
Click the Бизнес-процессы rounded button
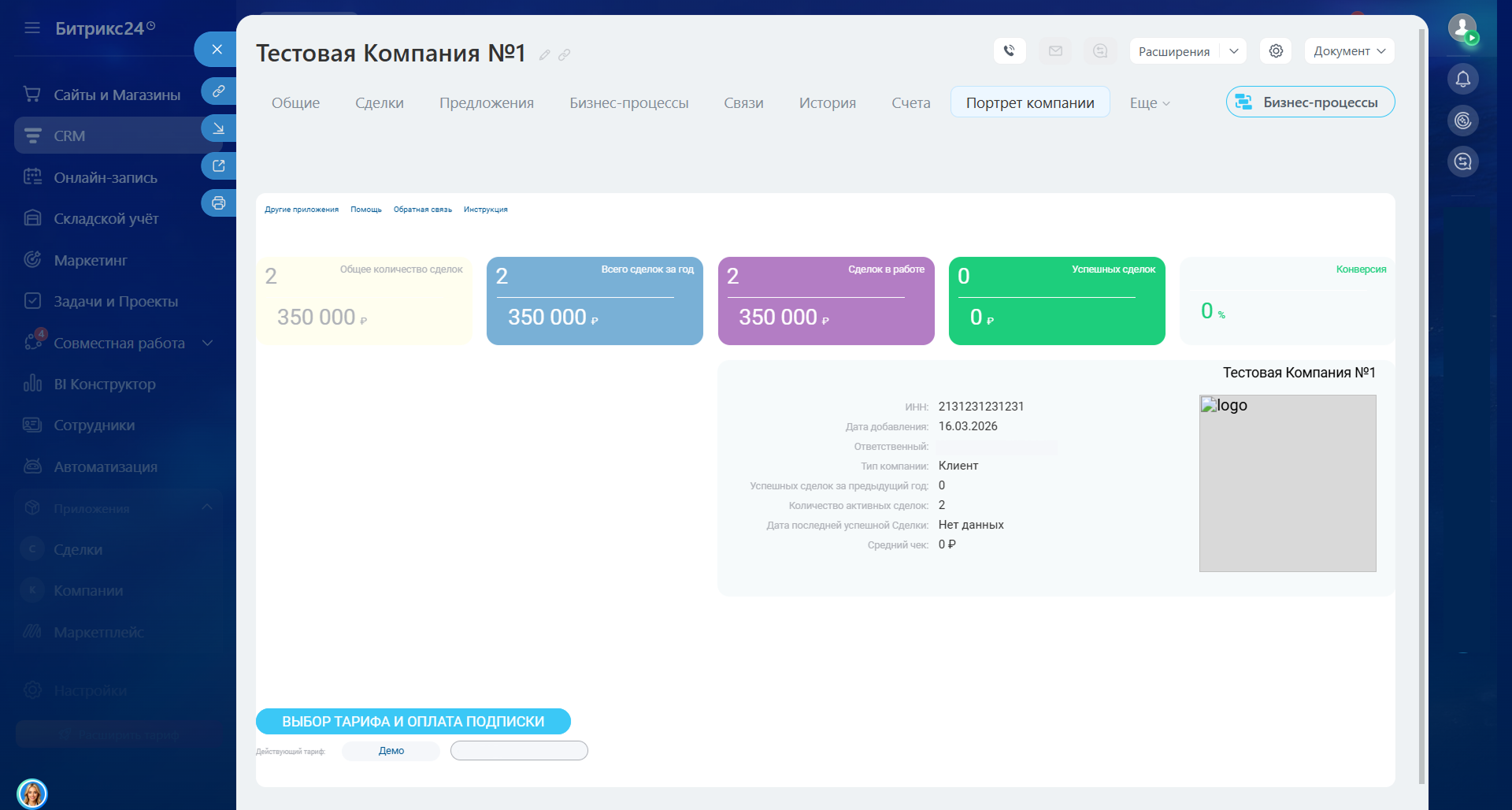pyautogui.click(x=1310, y=102)
